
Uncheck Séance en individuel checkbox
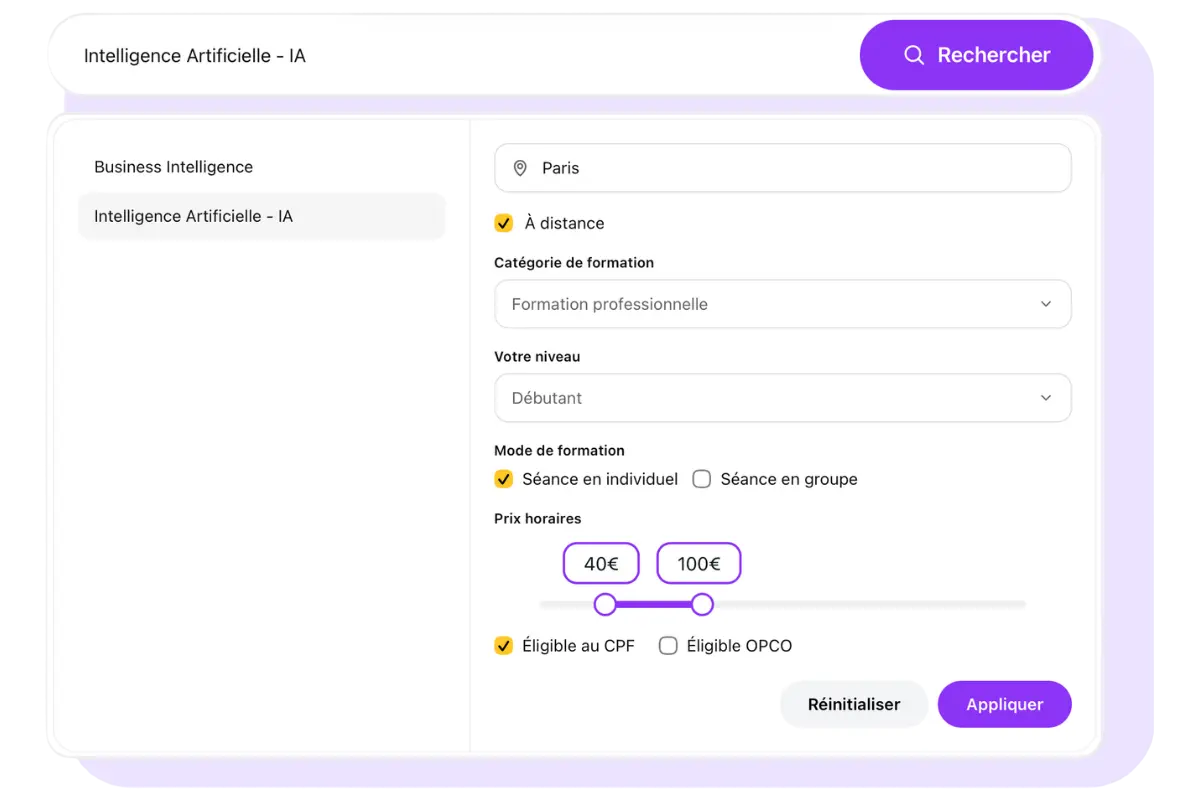(504, 479)
